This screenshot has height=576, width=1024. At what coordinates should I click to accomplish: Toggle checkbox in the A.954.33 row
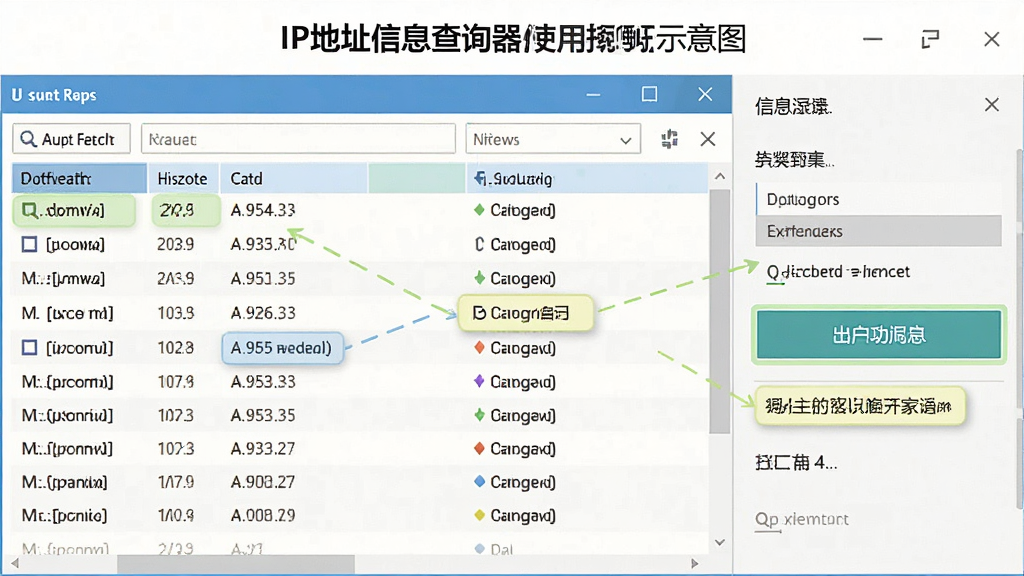(x=29, y=210)
